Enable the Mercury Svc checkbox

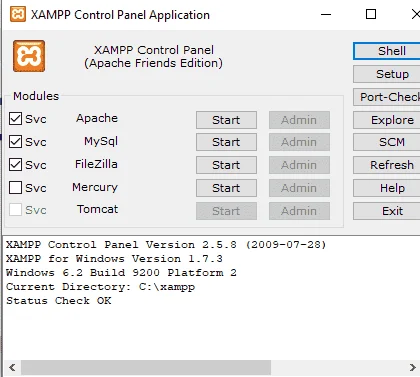click(15, 188)
